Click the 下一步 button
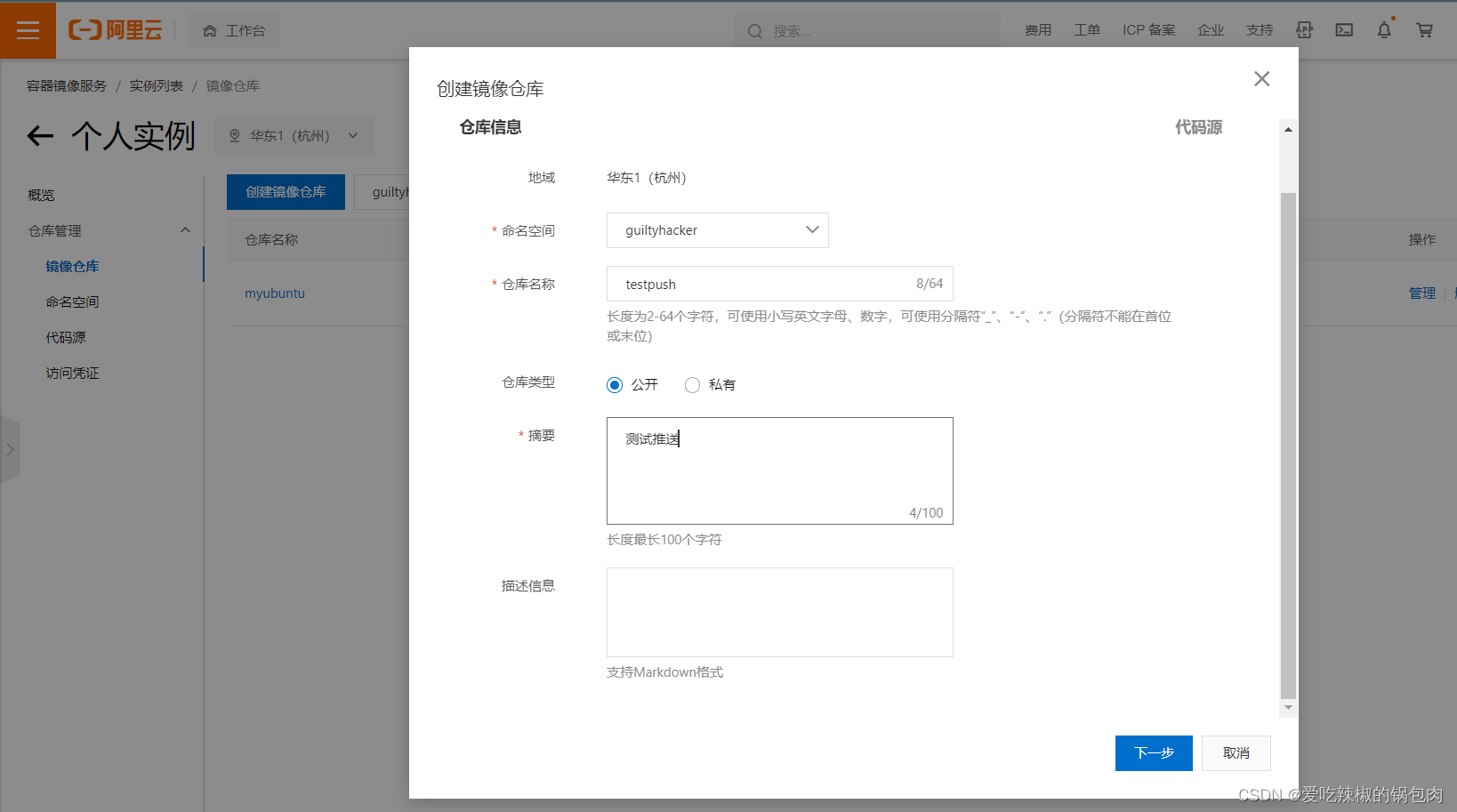This screenshot has height=812, width=1457. coord(1154,752)
